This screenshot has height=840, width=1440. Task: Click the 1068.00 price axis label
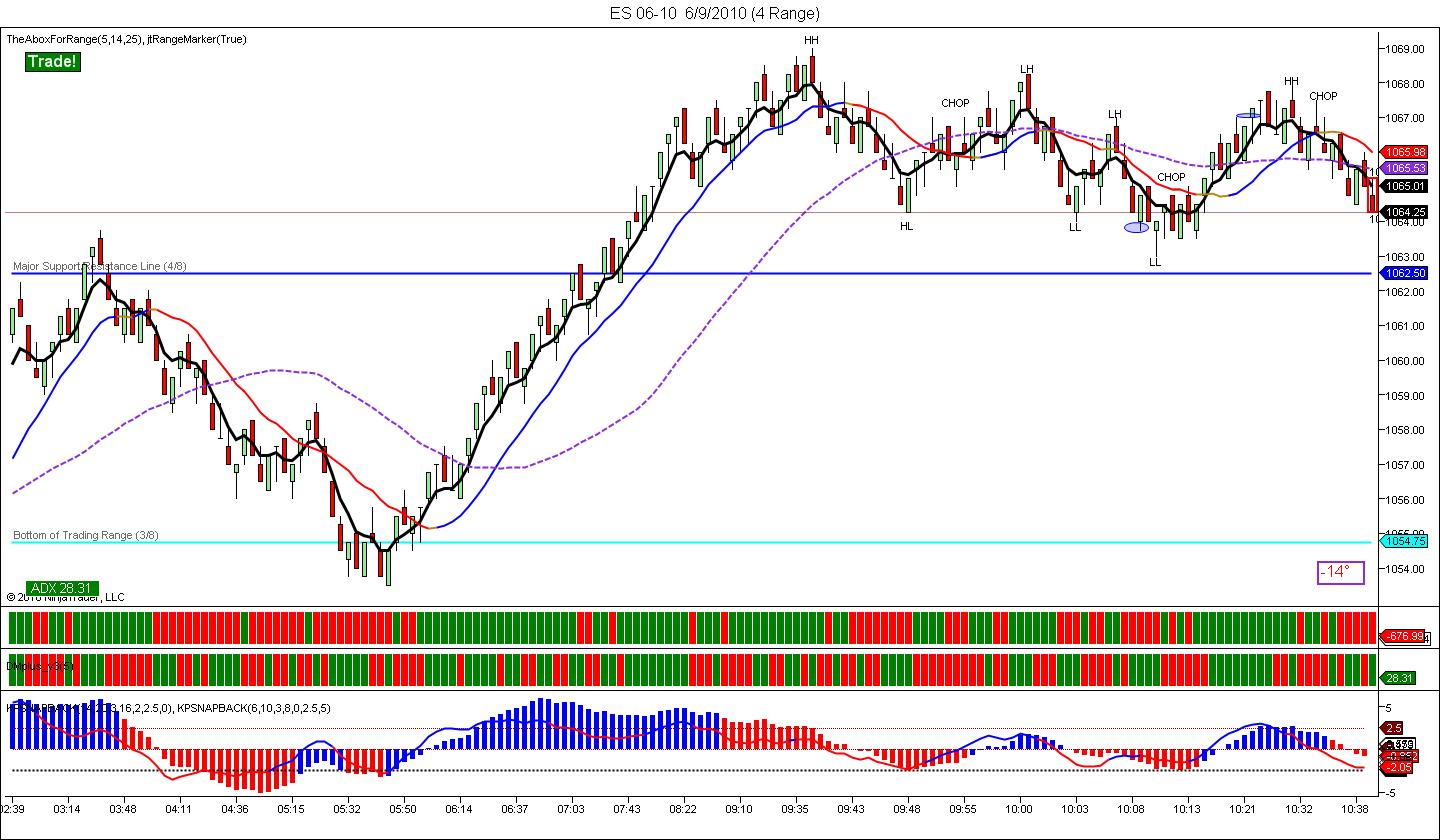(x=1404, y=83)
